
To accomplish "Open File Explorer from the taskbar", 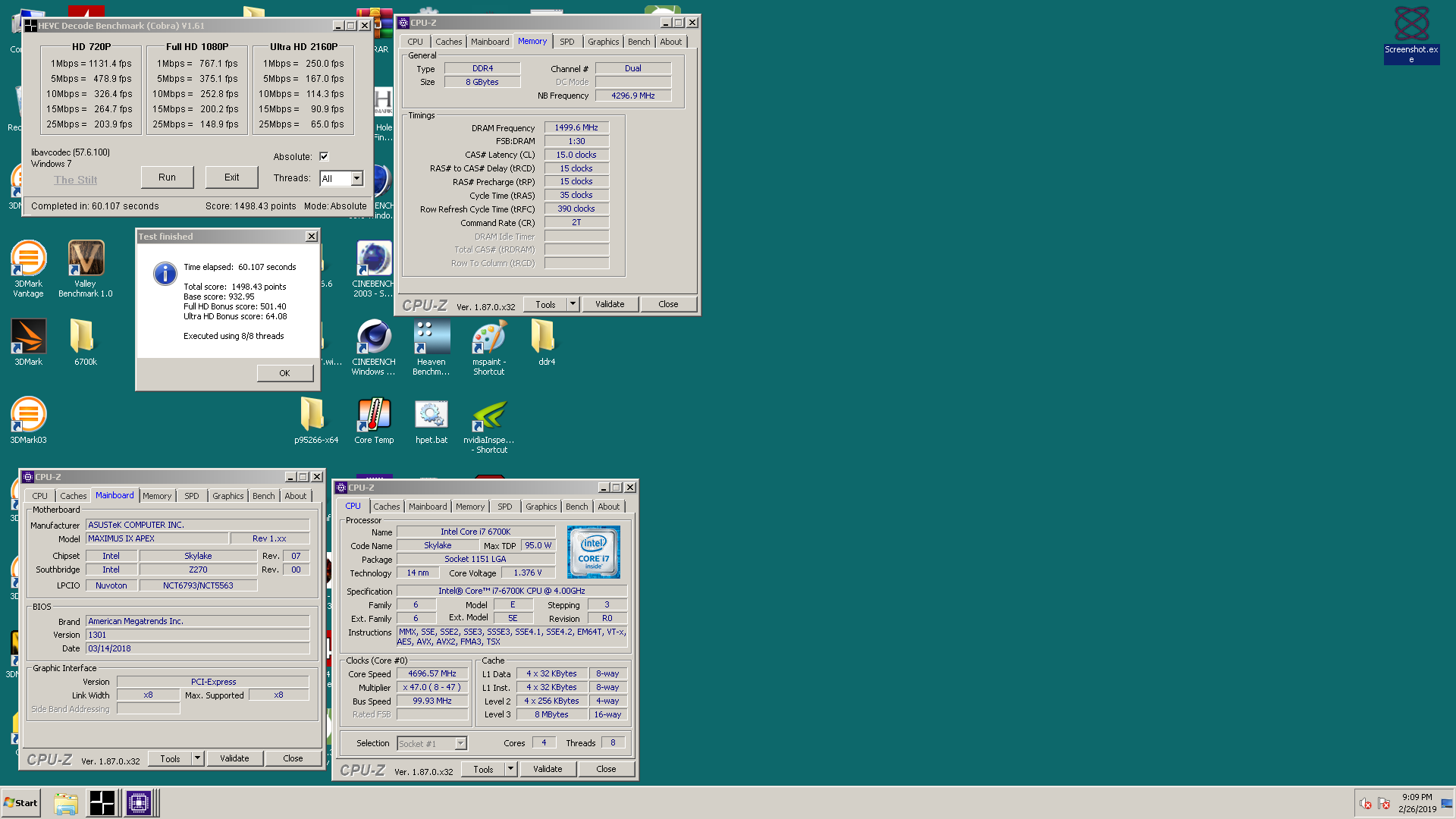I will coord(66,803).
